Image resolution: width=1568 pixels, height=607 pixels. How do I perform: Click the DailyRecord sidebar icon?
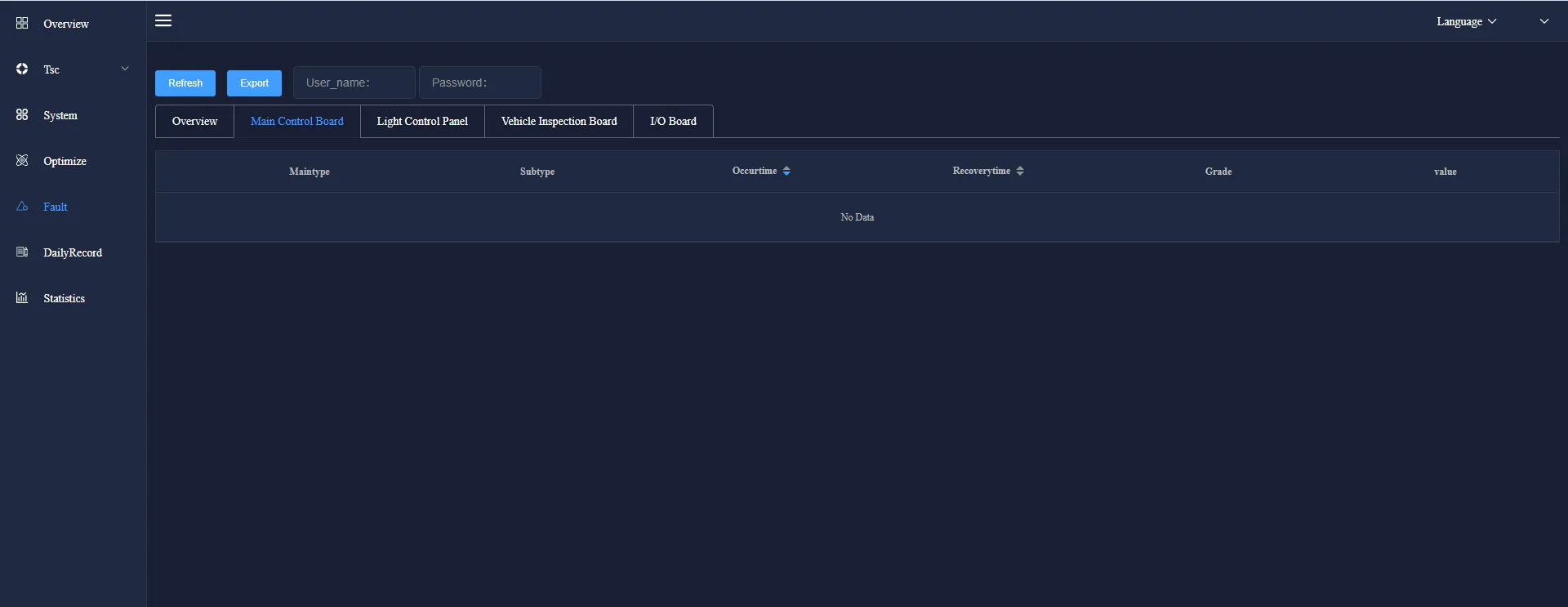click(22, 252)
